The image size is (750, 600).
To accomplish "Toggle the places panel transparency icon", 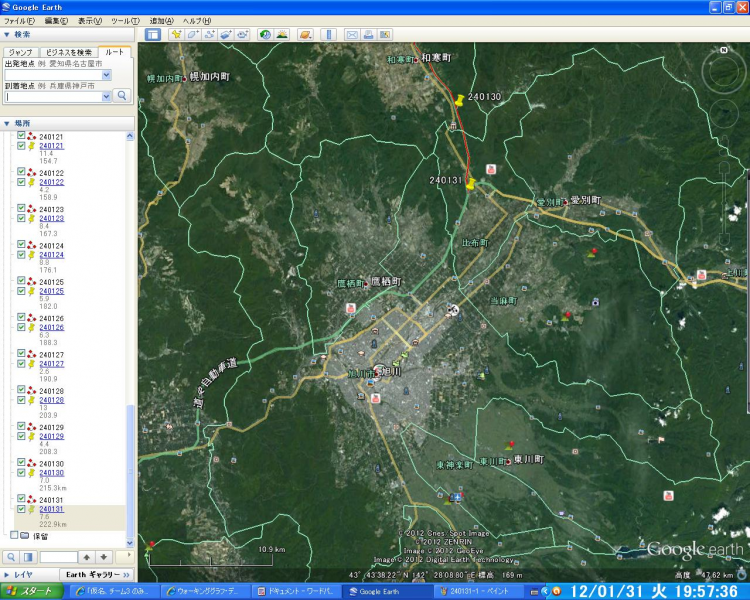I will click(28, 557).
